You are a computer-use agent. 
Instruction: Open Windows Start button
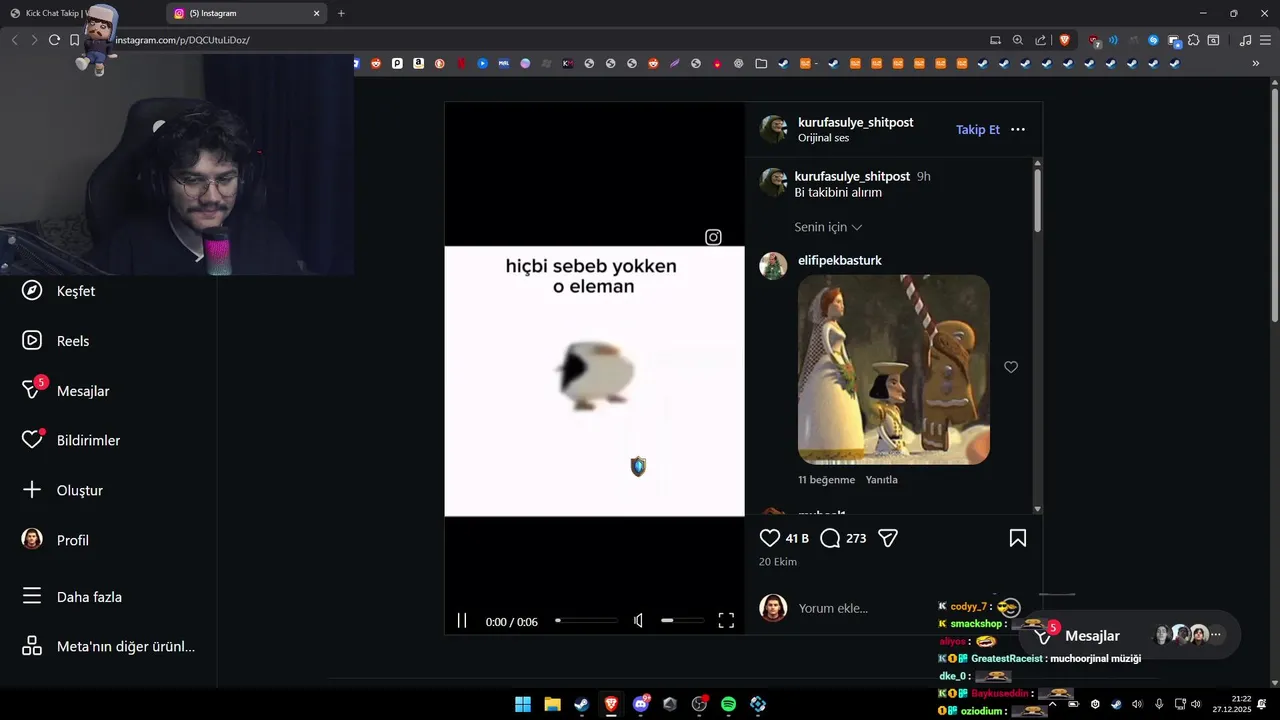(523, 704)
